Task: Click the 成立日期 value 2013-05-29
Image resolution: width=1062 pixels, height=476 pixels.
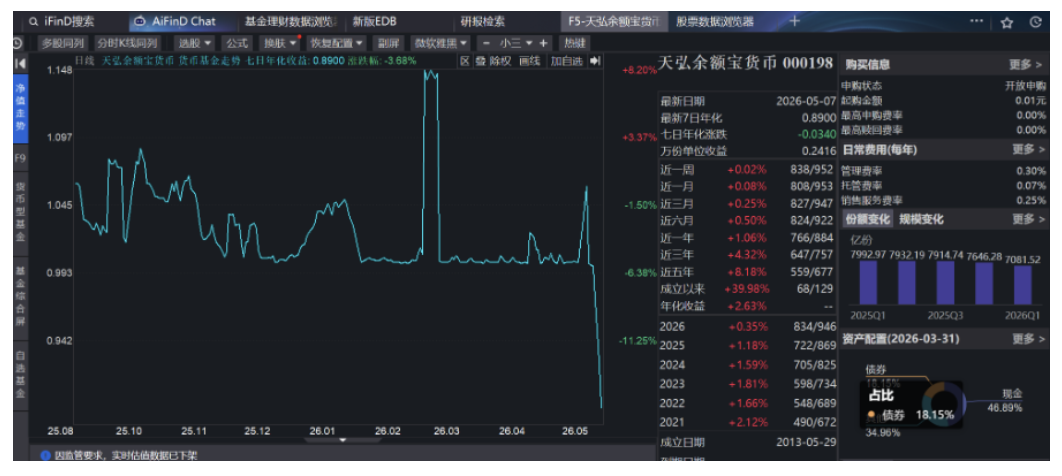Action: tap(806, 442)
